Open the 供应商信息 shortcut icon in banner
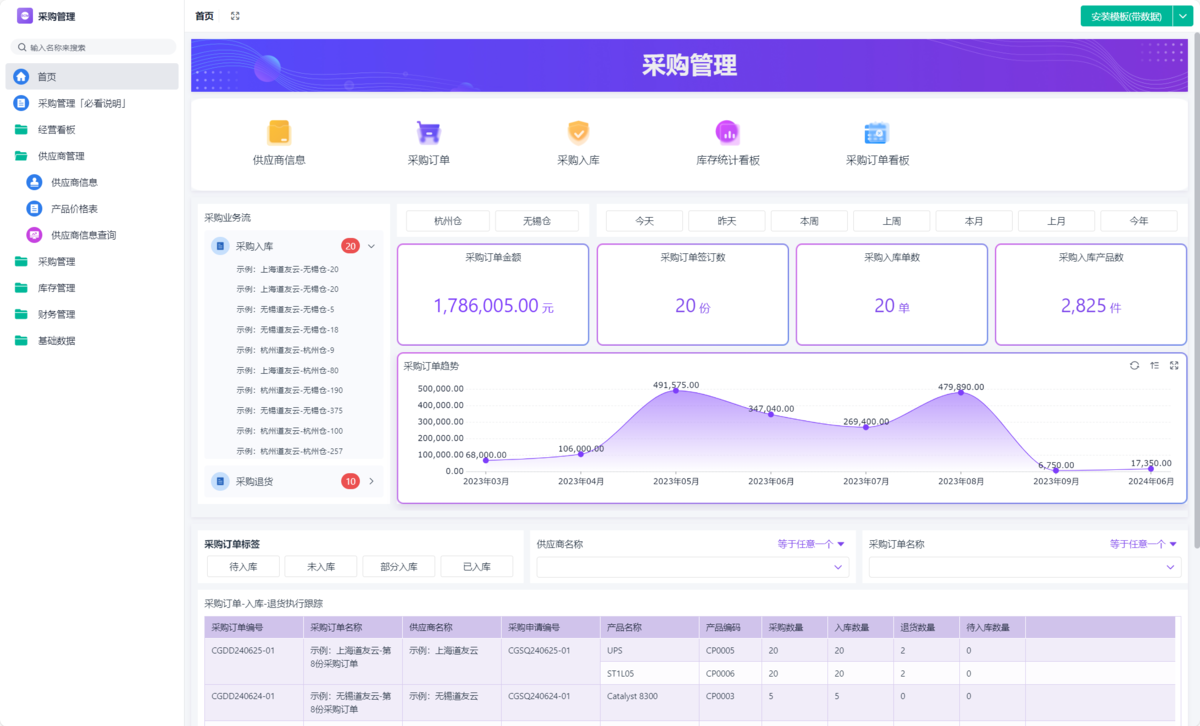 pos(279,132)
